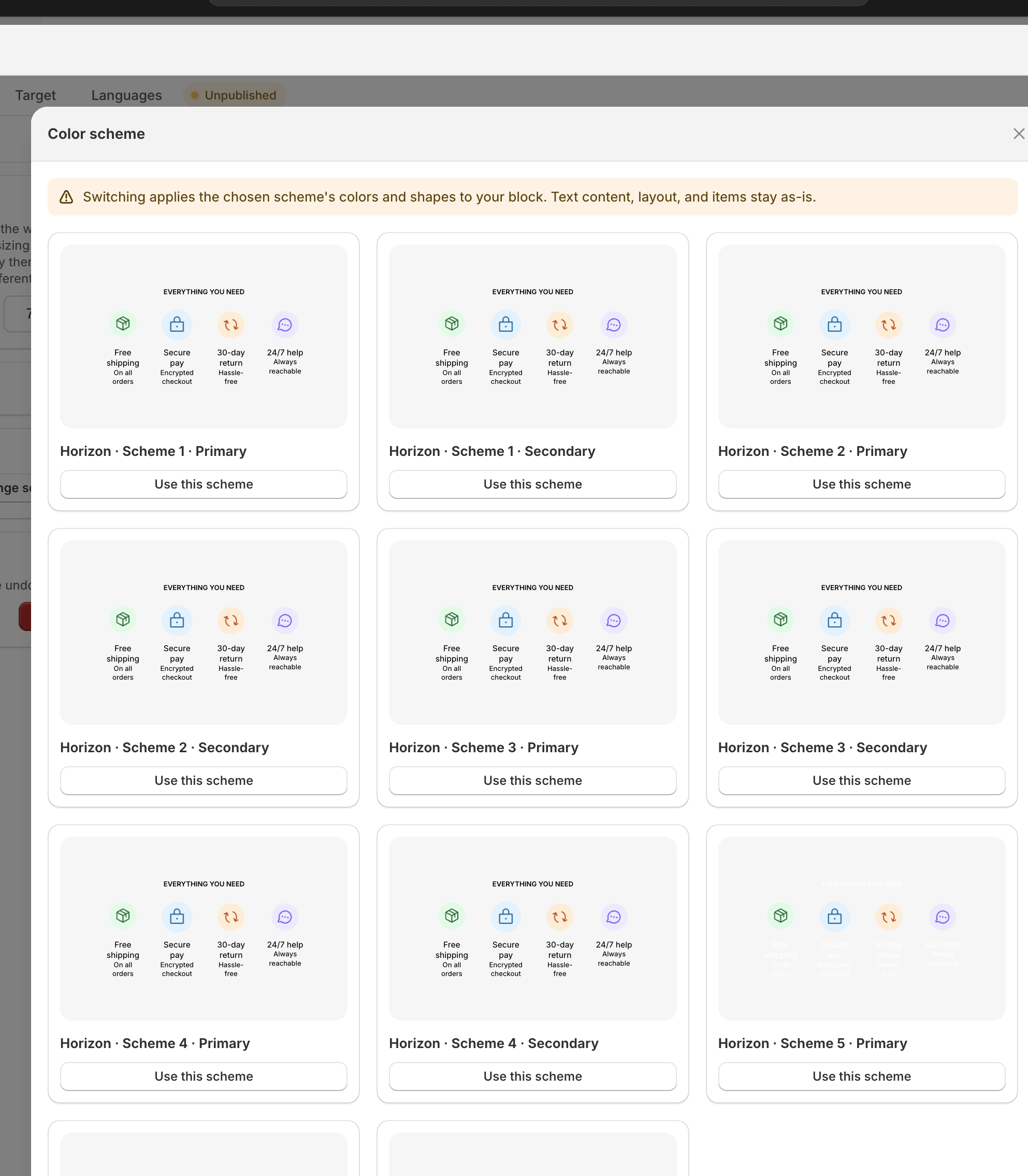Viewport: 1028px width, 1176px height.
Task: Click the Free shipping box icon in Scheme 4 Secondary preview
Action: (452, 915)
